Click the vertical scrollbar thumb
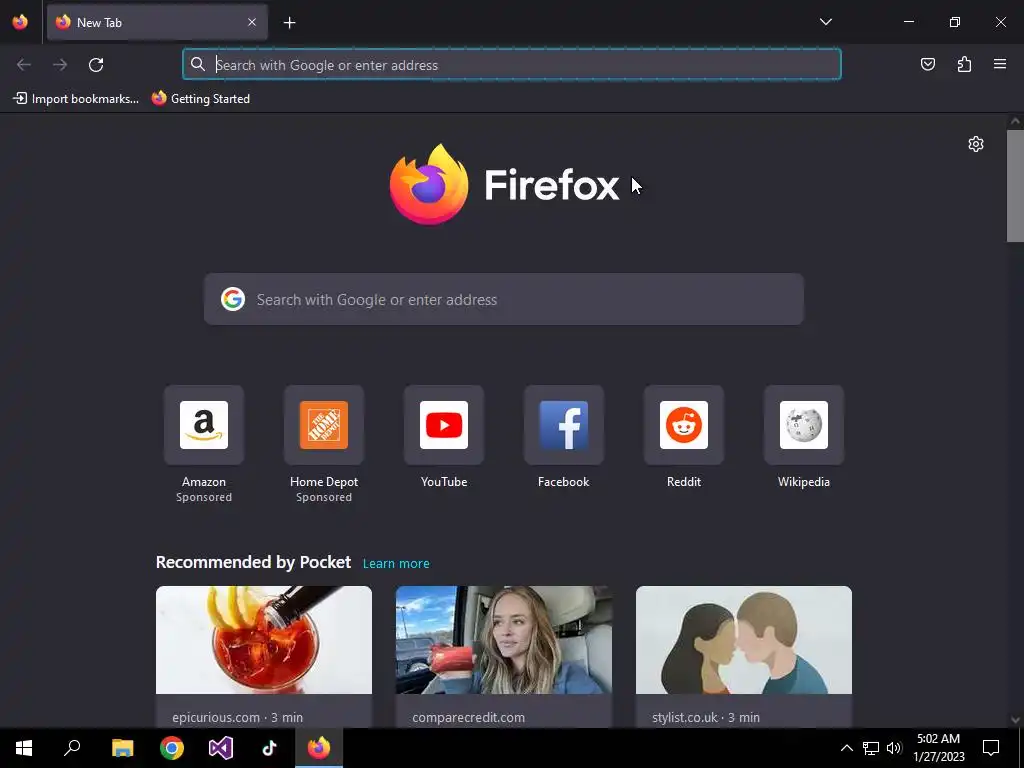 tap(1016, 186)
